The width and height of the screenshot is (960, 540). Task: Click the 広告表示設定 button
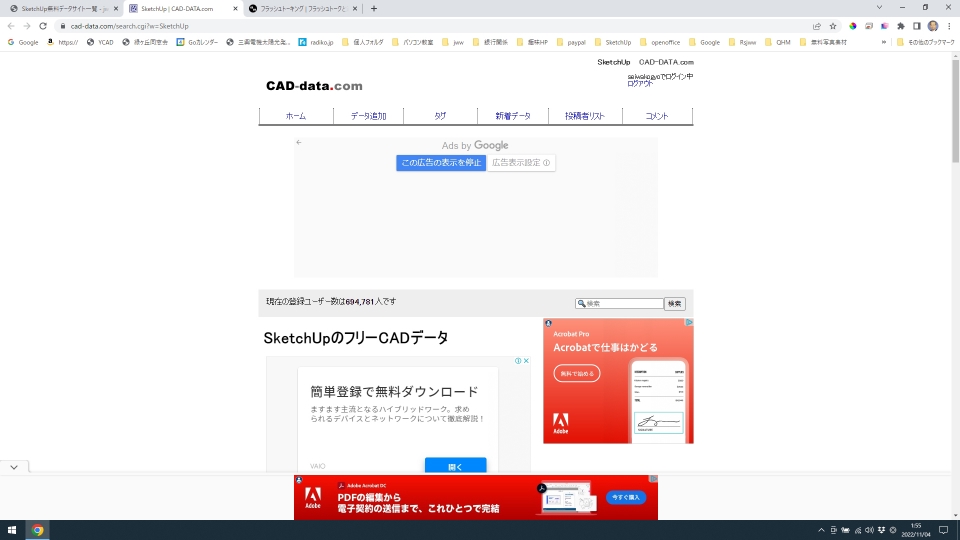pyautogui.click(x=521, y=163)
